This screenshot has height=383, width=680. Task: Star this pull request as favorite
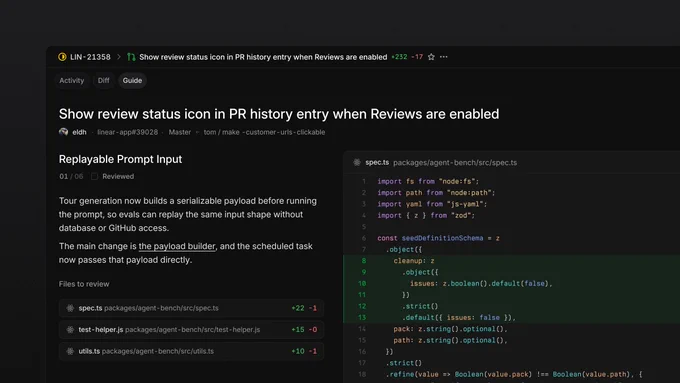pos(431,57)
